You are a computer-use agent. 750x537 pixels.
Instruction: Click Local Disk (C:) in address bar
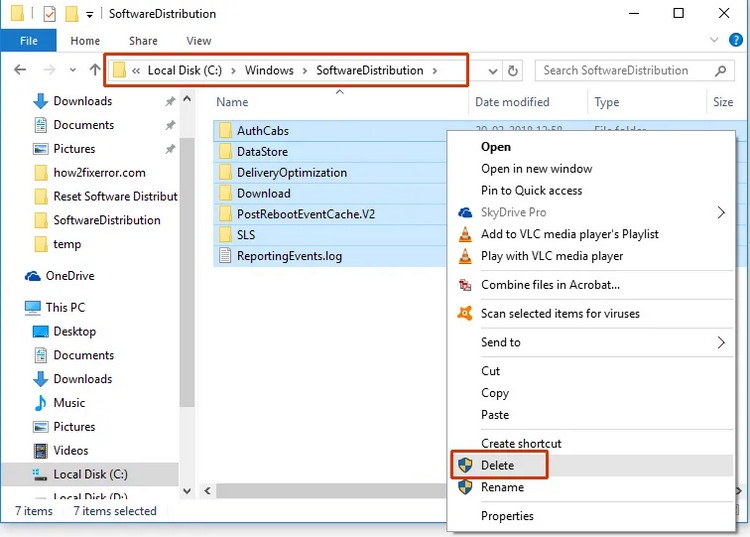coord(185,70)
